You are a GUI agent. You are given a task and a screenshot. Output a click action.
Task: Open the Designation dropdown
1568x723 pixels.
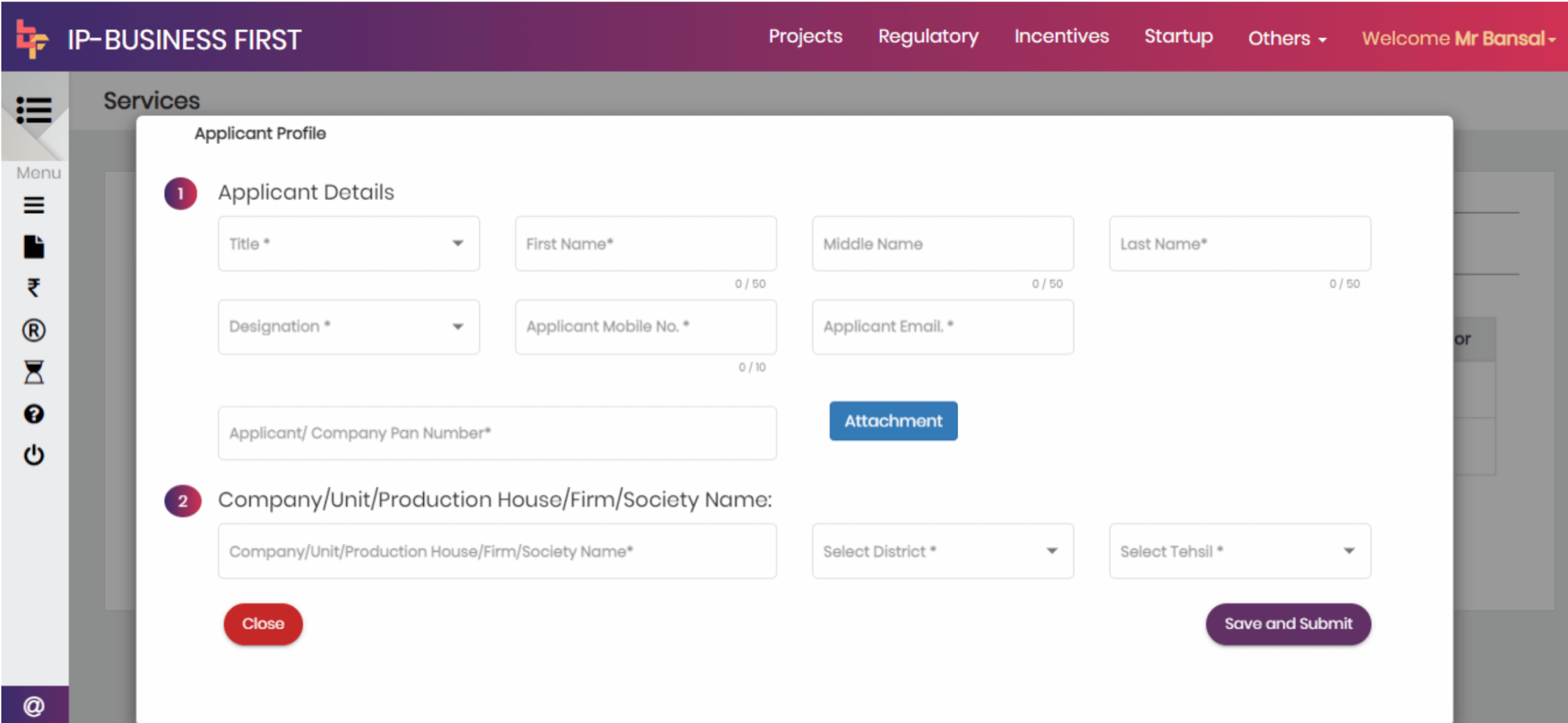pyautogui.click(x=348, y=327)
